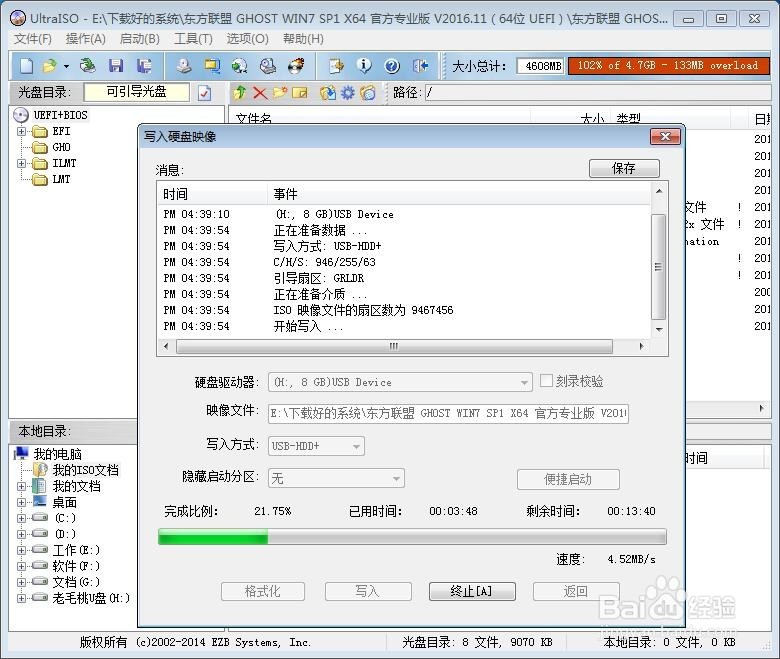Open the 文件(F) menu
Screen dimensions: 780x659
tap(33, 39)
